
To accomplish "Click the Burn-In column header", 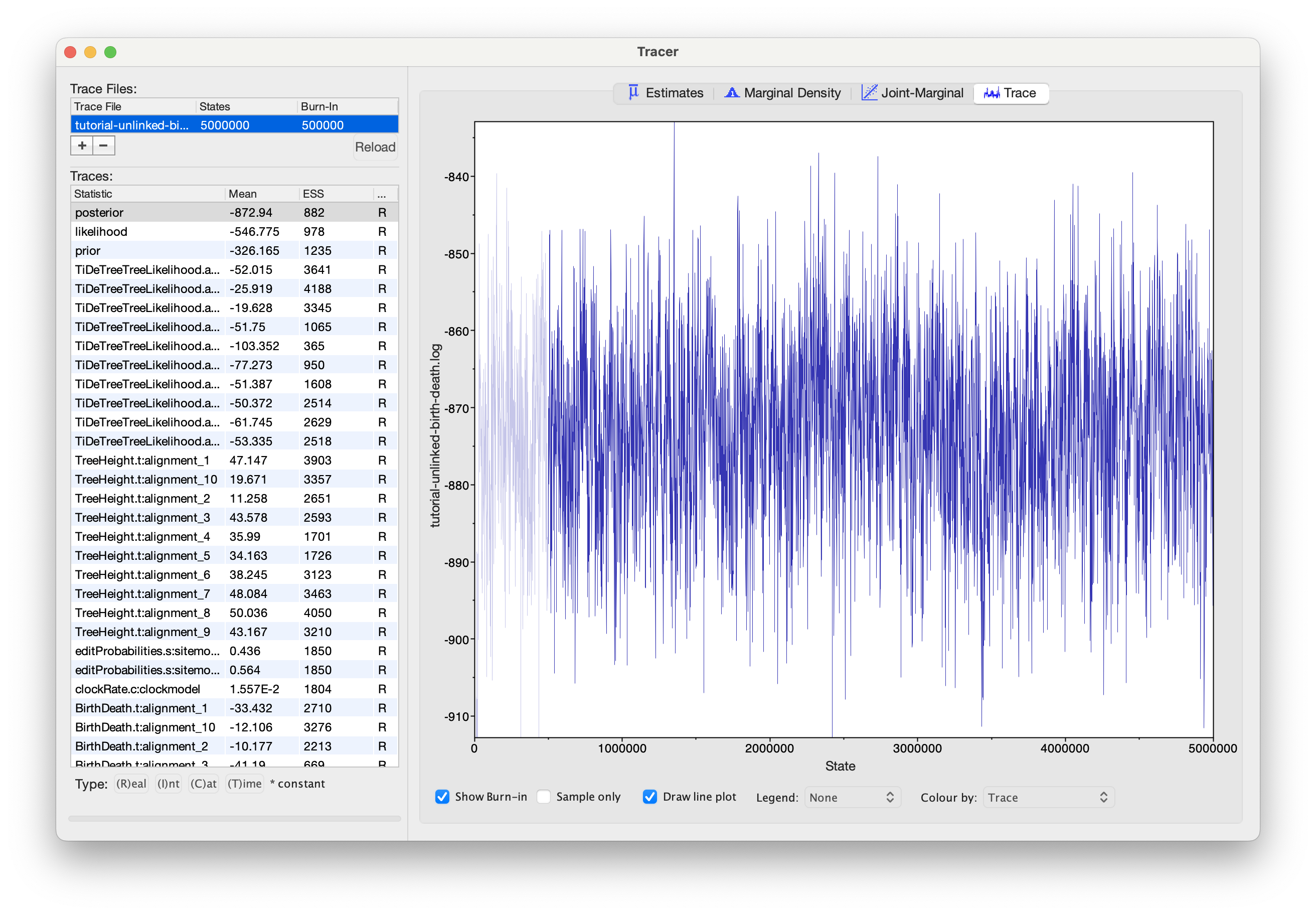I will point(348,107).
